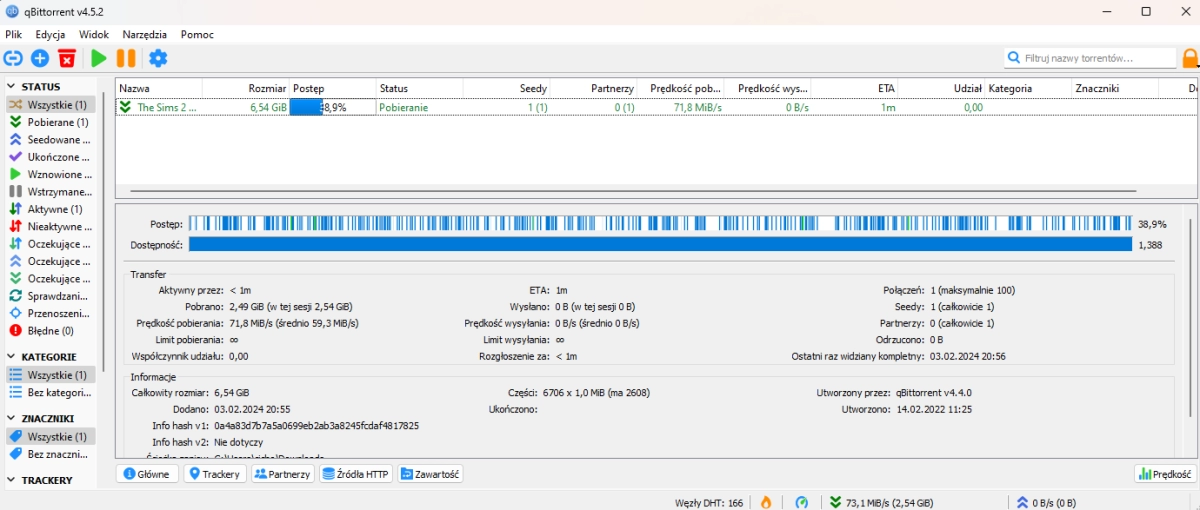The height and width of the screenshot is (510, 1200).
Task: Click the orange pause torrents icon
Action: (126, 58)
